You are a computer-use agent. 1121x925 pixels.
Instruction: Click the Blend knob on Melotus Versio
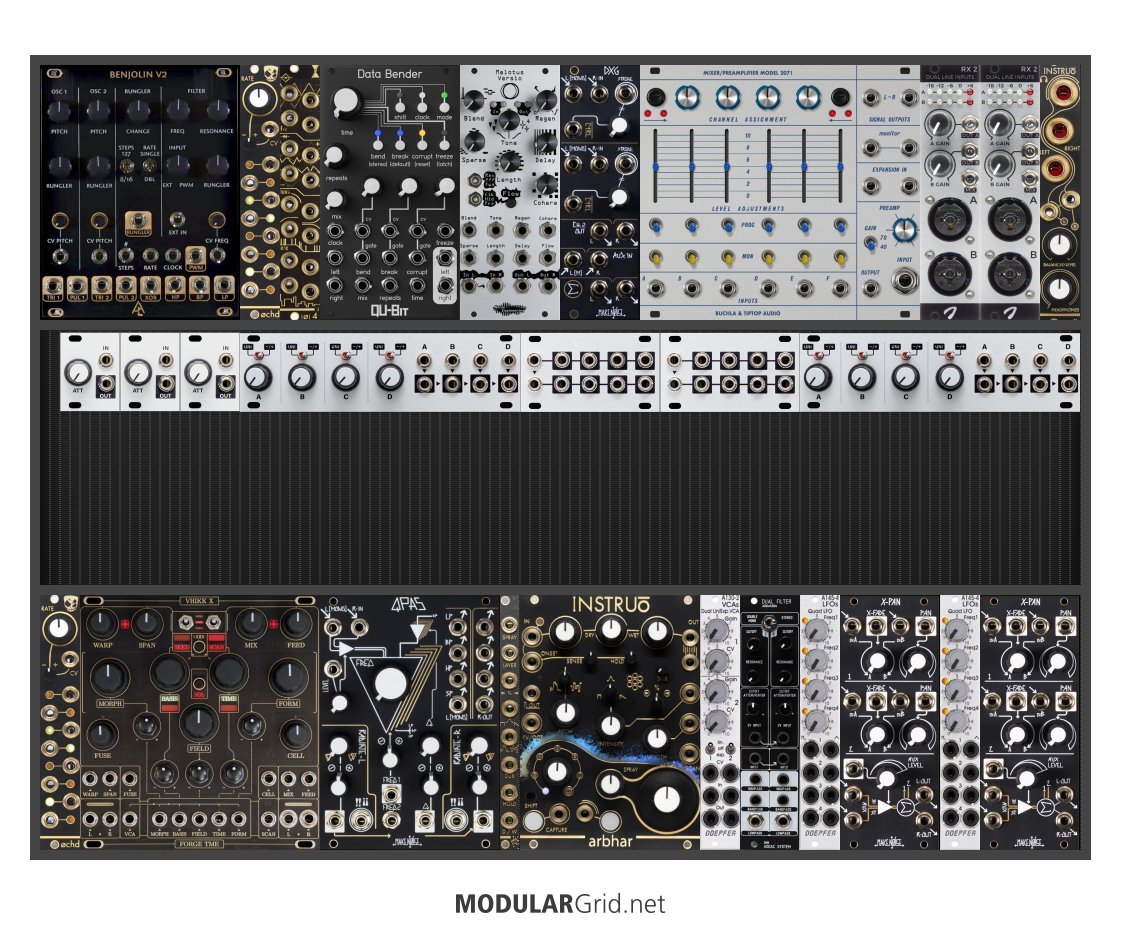point(474,101)
